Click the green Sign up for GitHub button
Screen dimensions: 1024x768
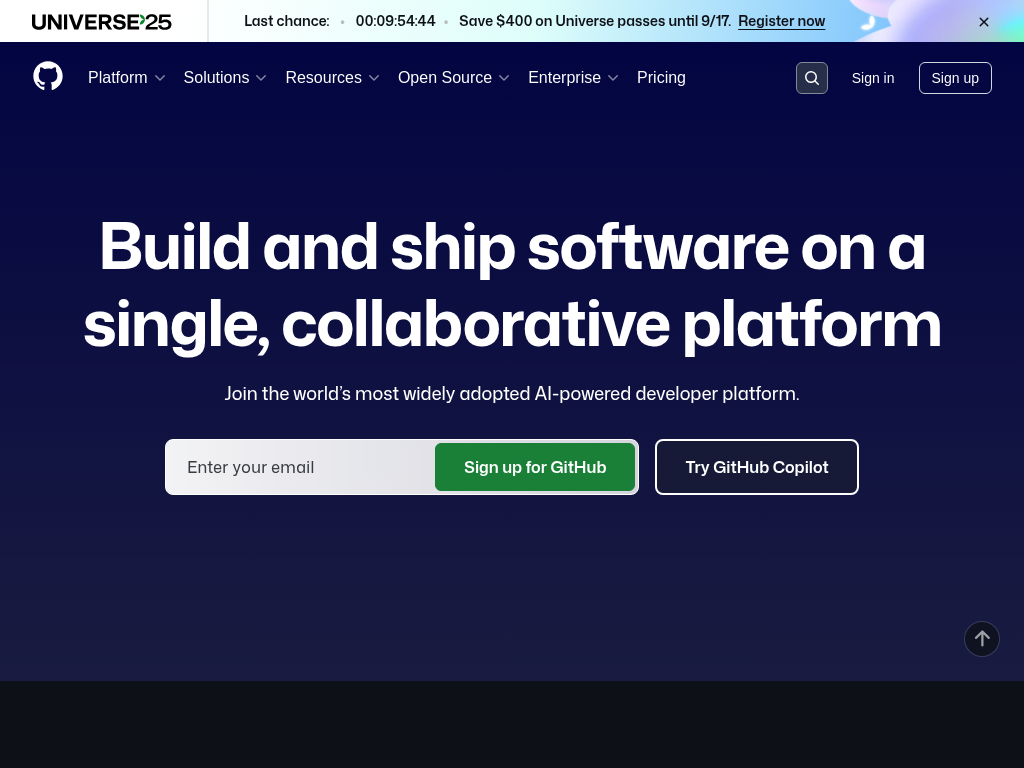535,467
